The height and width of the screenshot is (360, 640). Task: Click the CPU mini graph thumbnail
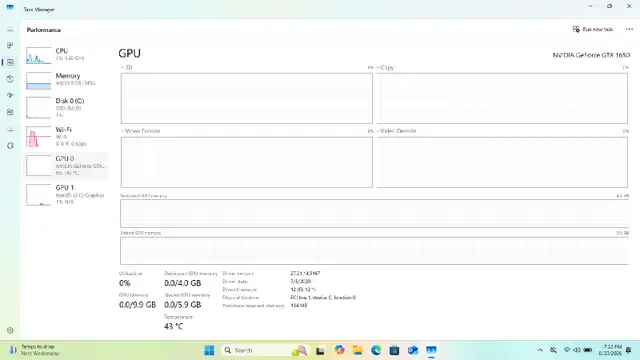[x=39, y=55]
